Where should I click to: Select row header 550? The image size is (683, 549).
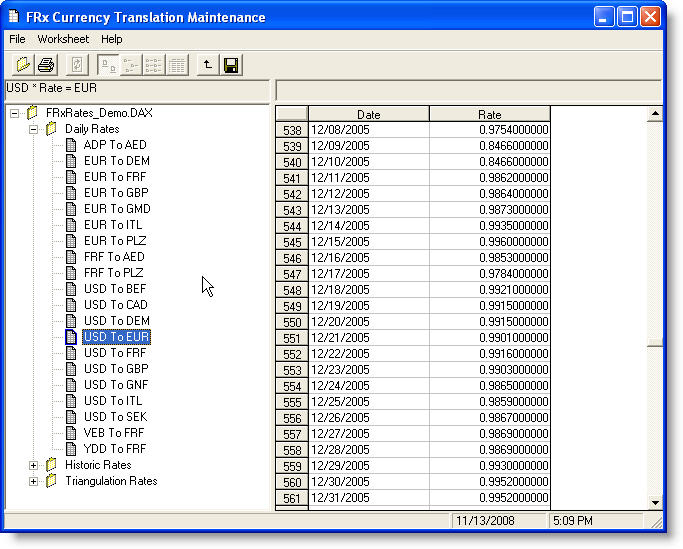click(292, 322)
